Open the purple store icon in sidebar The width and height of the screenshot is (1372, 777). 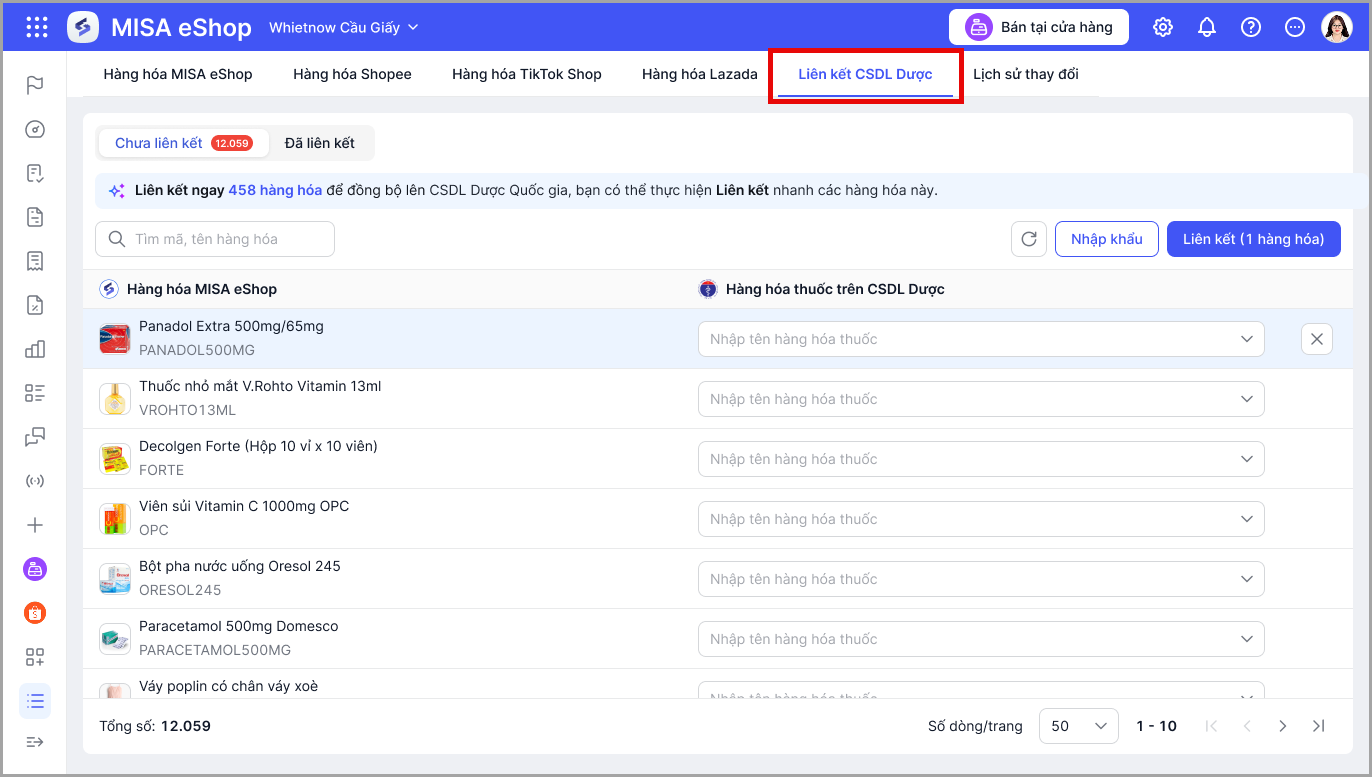click(35, 569)
